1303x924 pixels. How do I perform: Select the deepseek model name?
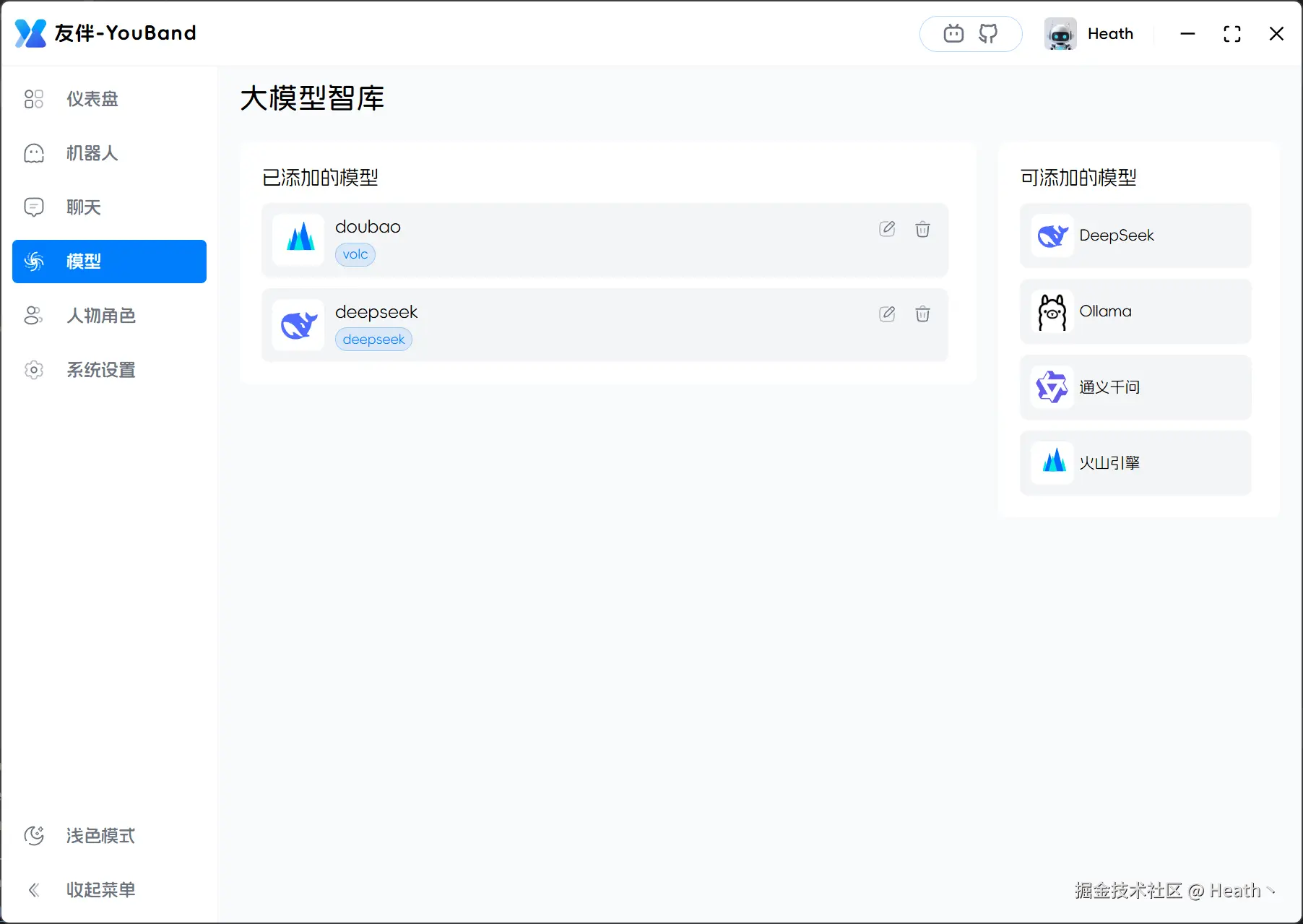point(376,312)
